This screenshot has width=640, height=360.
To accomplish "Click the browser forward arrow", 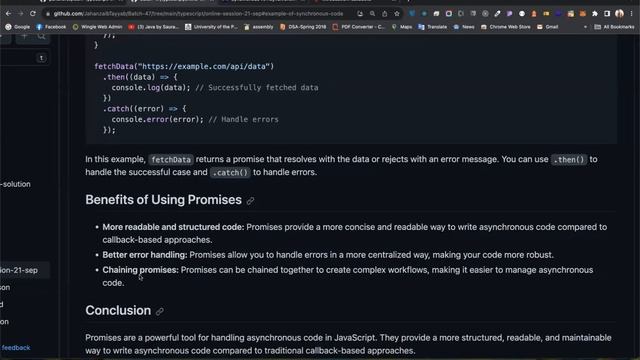I will (x=20, y=13).
